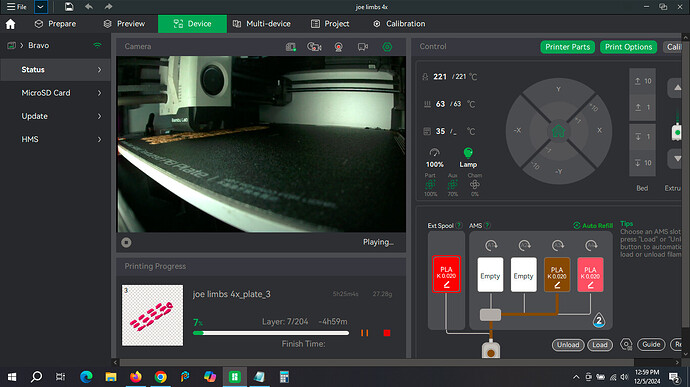
Task: Pause the current print job
Action: (364, 333)
